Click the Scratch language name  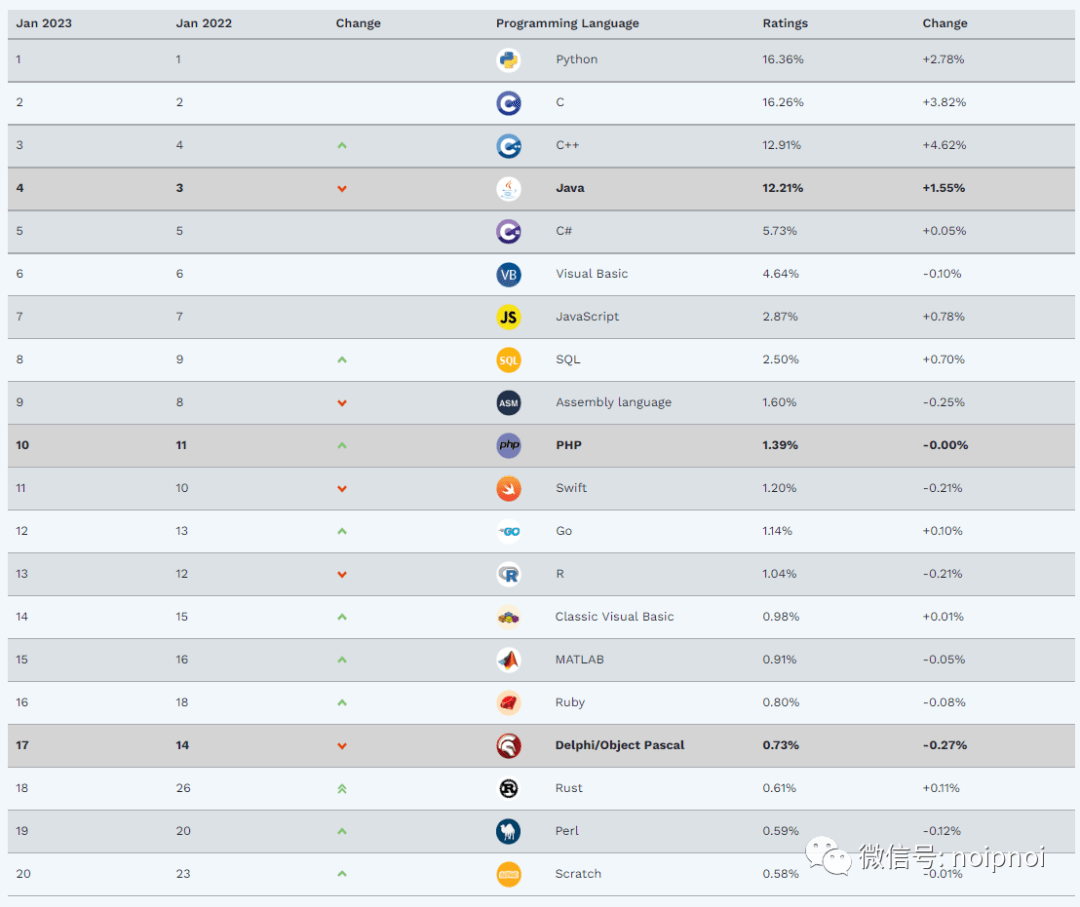[x=579, y=874]
